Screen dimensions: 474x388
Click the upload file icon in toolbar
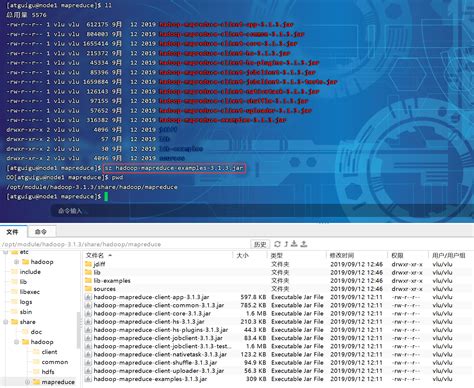pos(303,244)
